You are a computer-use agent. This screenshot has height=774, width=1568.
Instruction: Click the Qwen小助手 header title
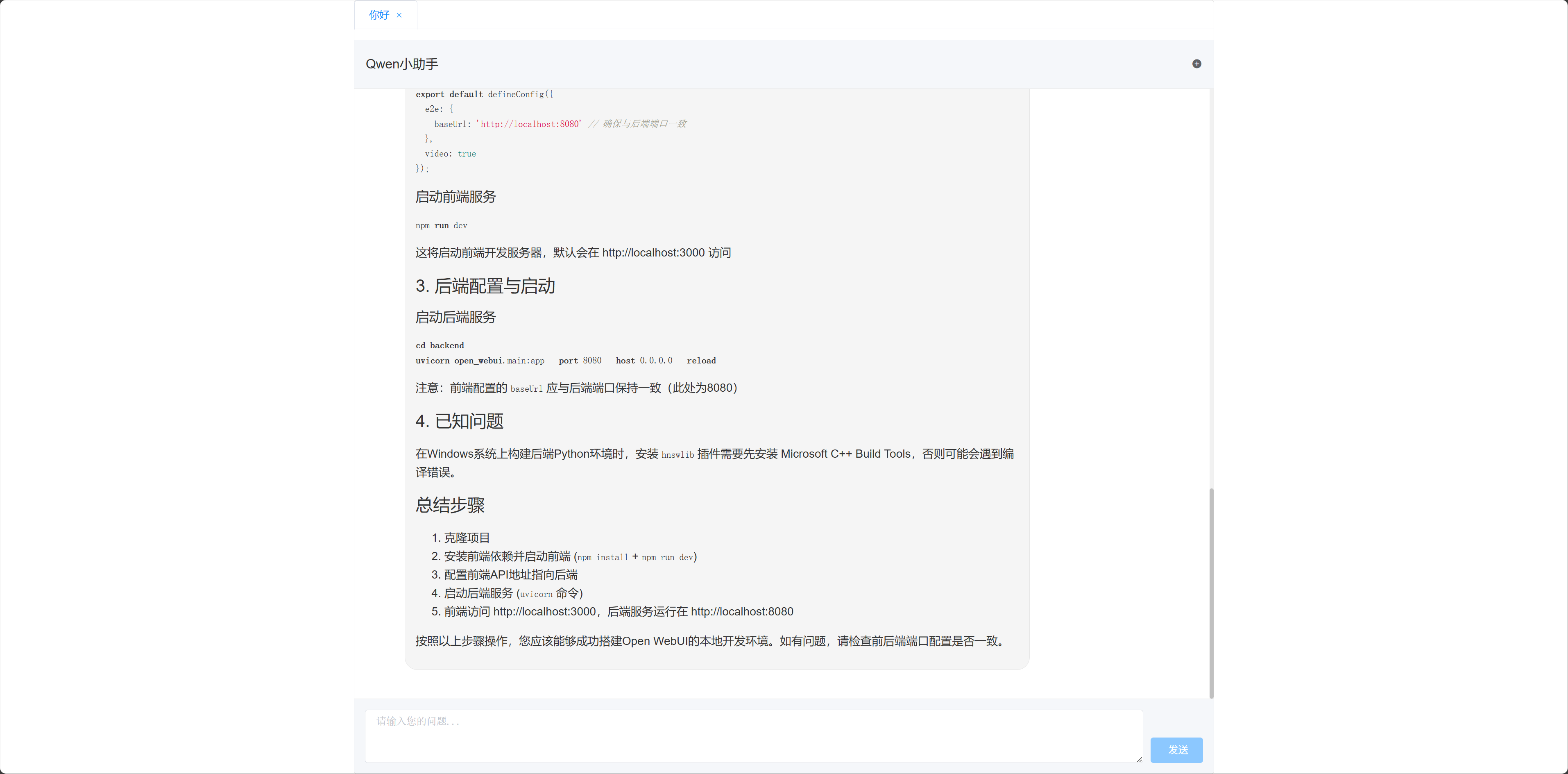402,64
